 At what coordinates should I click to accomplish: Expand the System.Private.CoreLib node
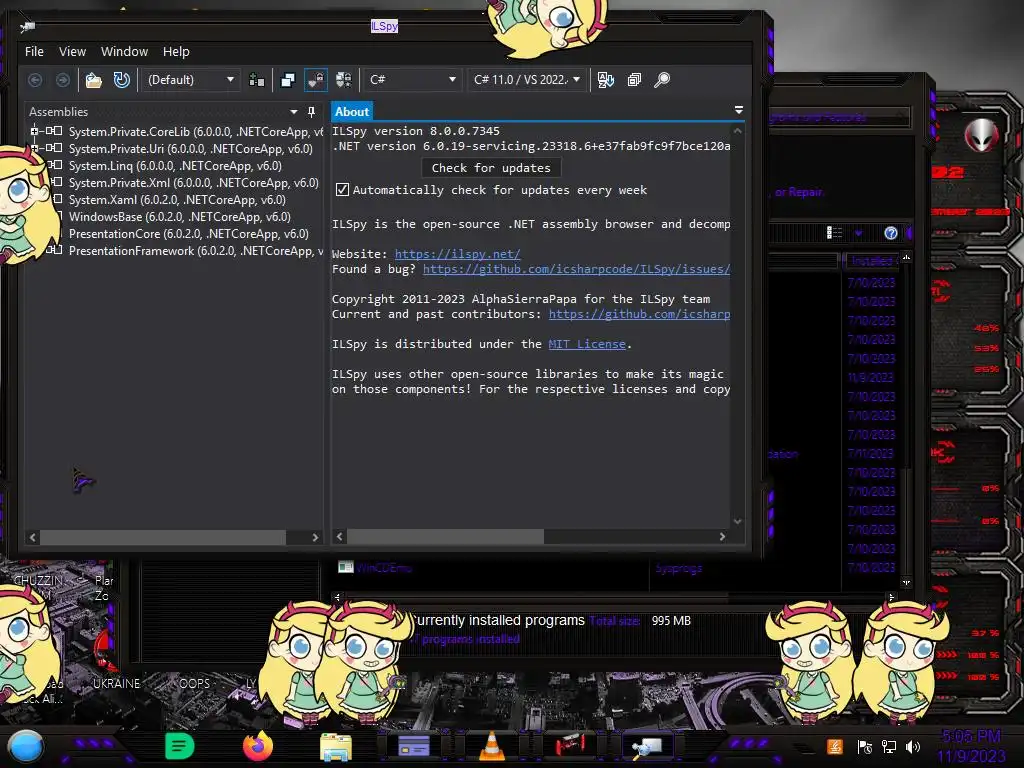[x=34, y=131]
